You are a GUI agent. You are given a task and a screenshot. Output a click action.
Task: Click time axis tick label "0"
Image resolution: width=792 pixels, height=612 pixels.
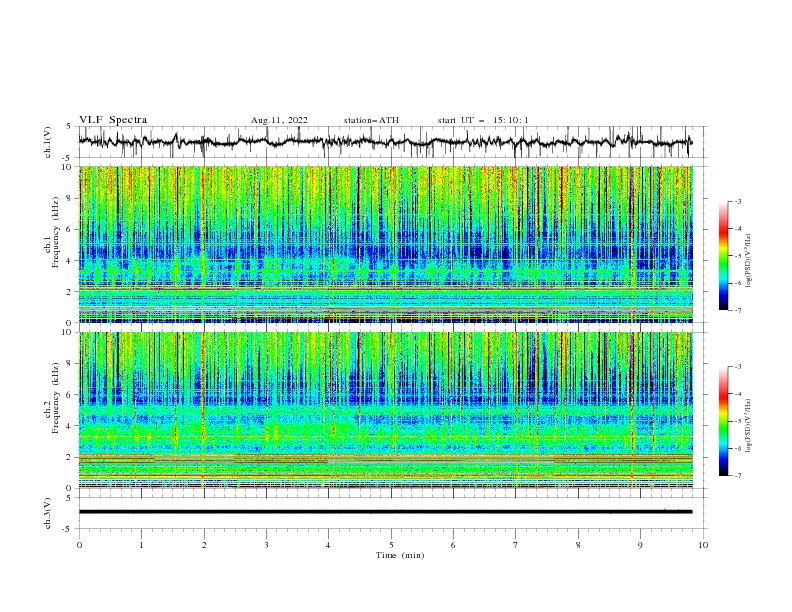[79, 545]
